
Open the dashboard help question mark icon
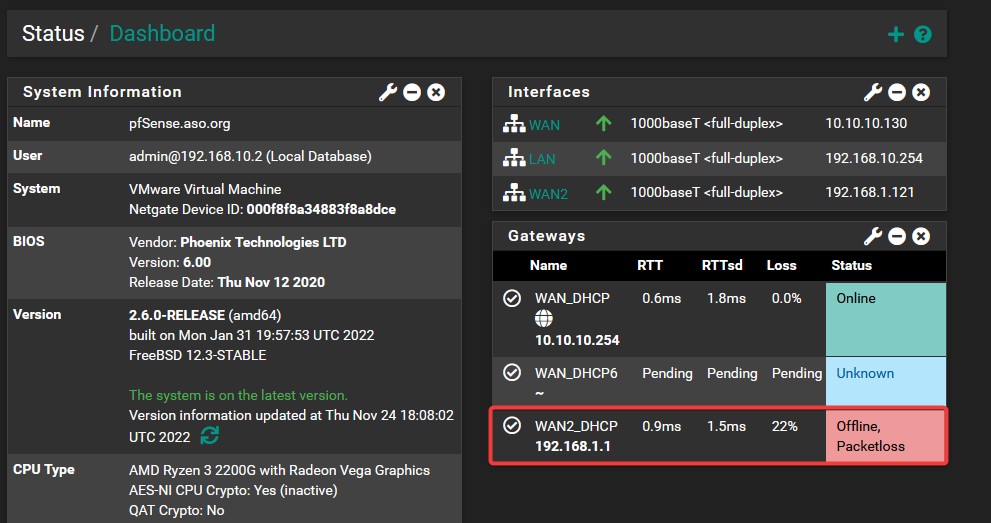coord(923,35)
